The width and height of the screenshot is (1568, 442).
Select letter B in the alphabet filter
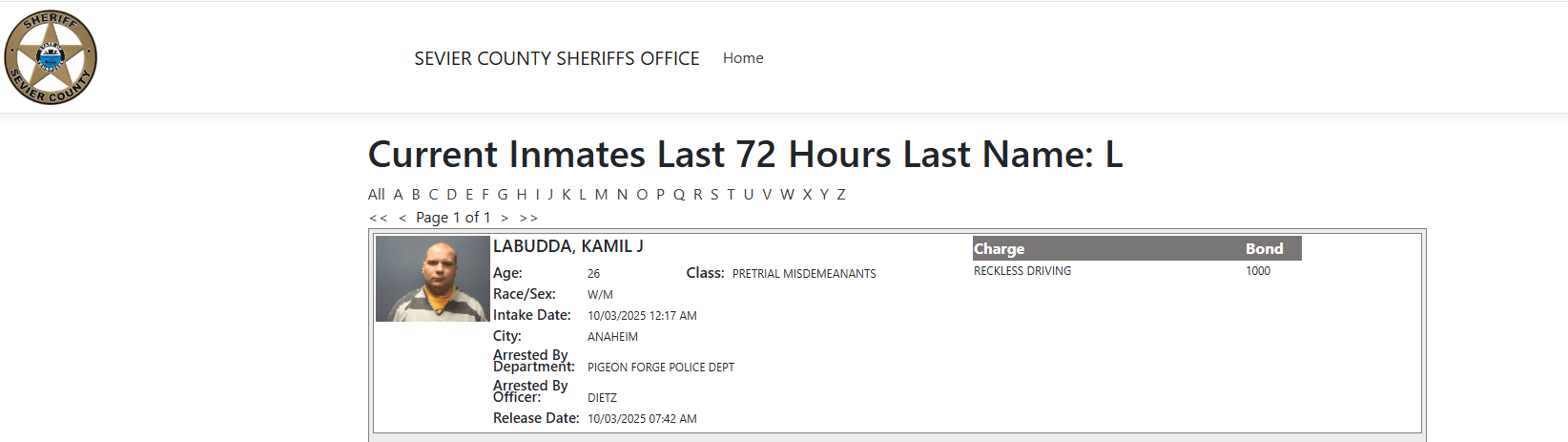click(416, 195)
